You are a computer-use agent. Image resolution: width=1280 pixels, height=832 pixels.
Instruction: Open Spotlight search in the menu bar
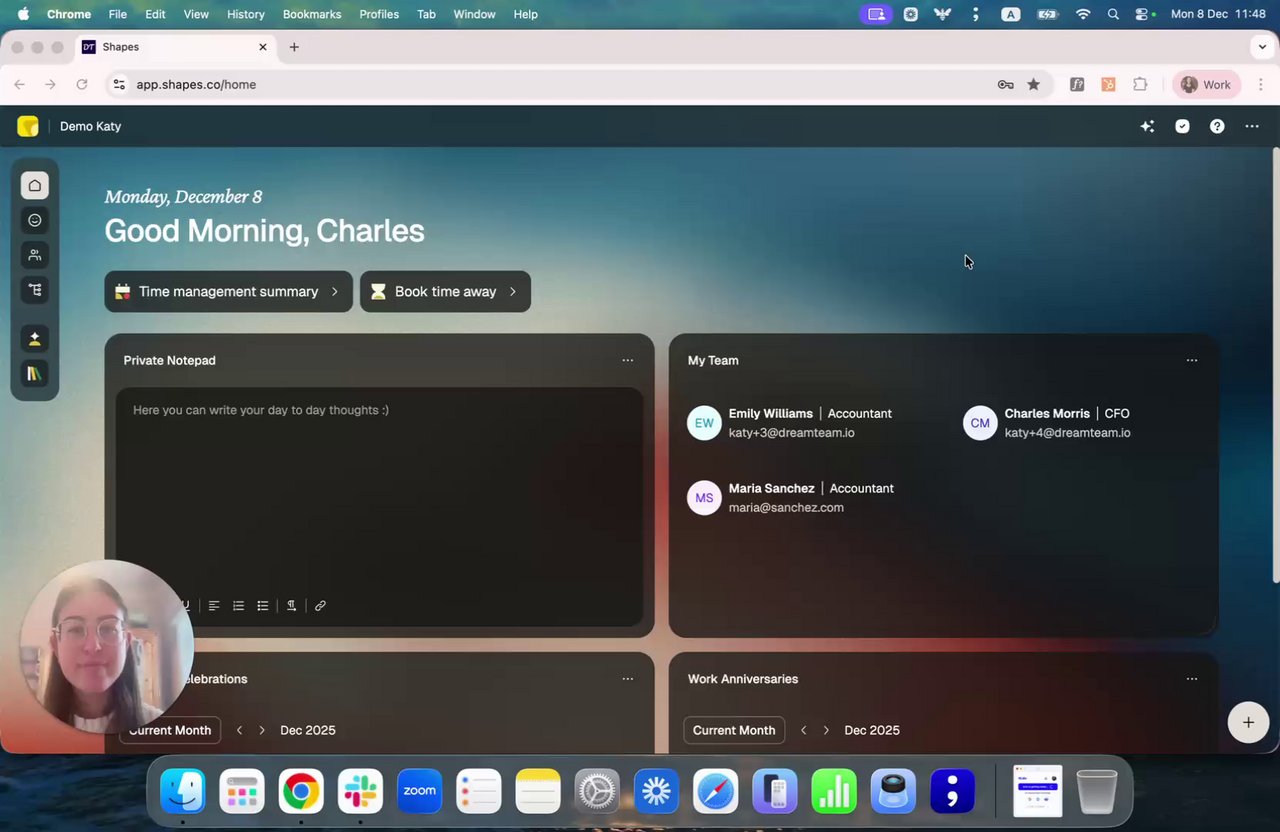[1113, 14]
